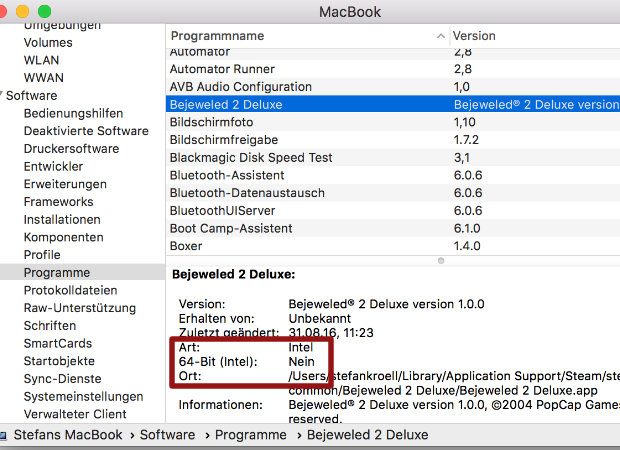Click the Version column header
This screenshot has width=620, height=450.
tap(474, 36)
